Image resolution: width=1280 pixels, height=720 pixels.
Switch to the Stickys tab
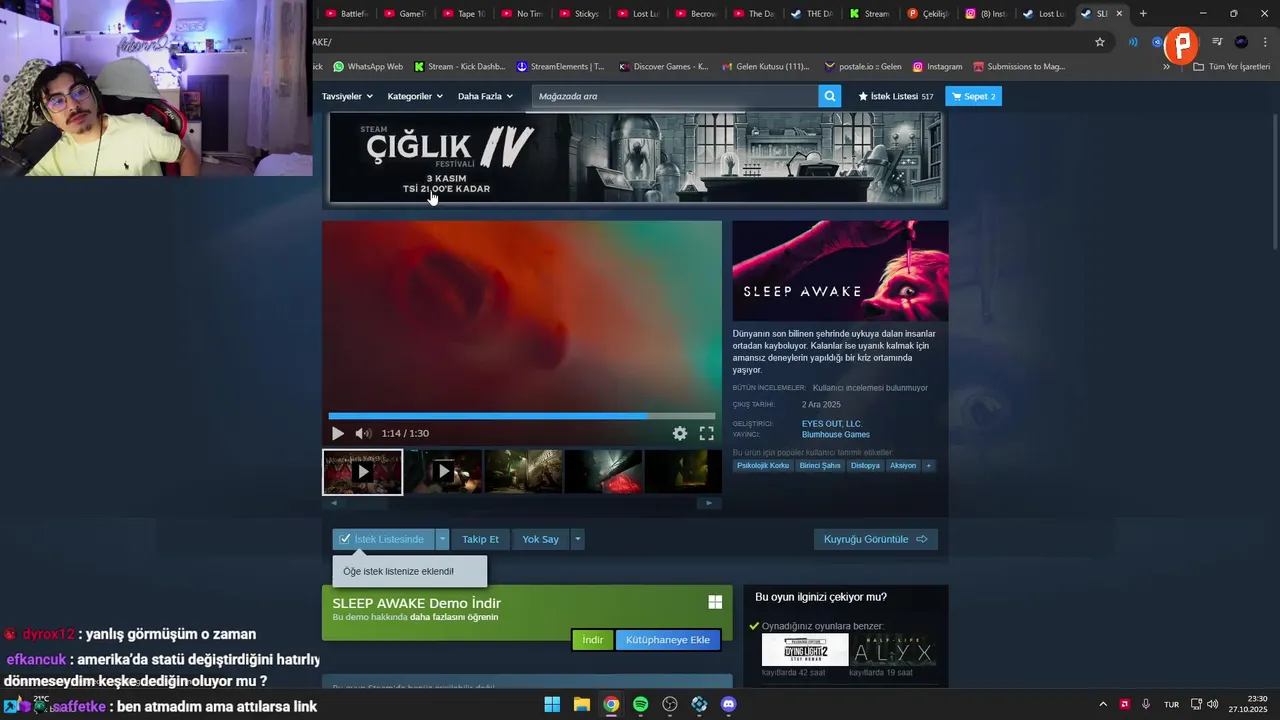pos(579,14)
